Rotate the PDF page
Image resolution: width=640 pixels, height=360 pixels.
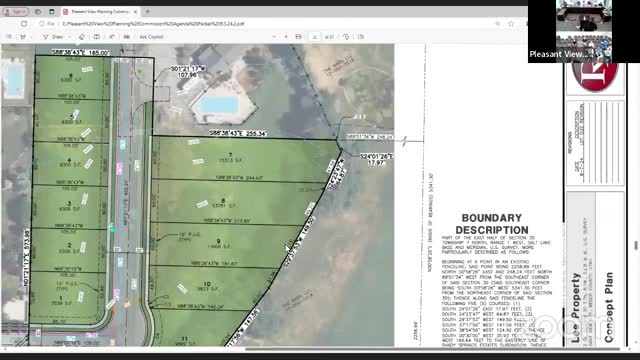pyautogui.click(x=346, y=37)
